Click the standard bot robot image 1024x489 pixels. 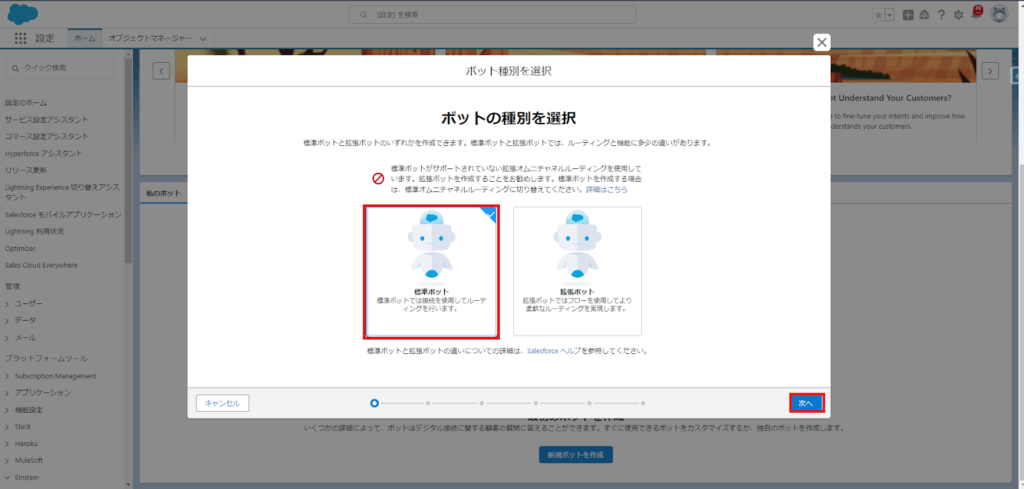pos(432,245)
